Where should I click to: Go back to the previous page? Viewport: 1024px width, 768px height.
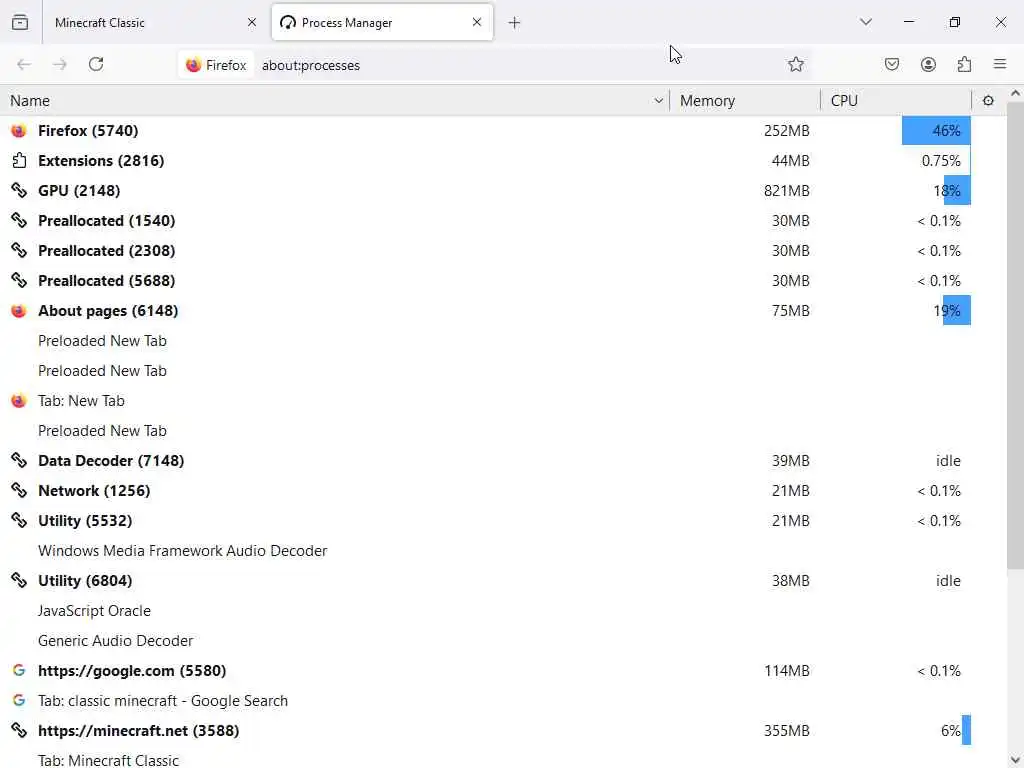pos(24,64)
